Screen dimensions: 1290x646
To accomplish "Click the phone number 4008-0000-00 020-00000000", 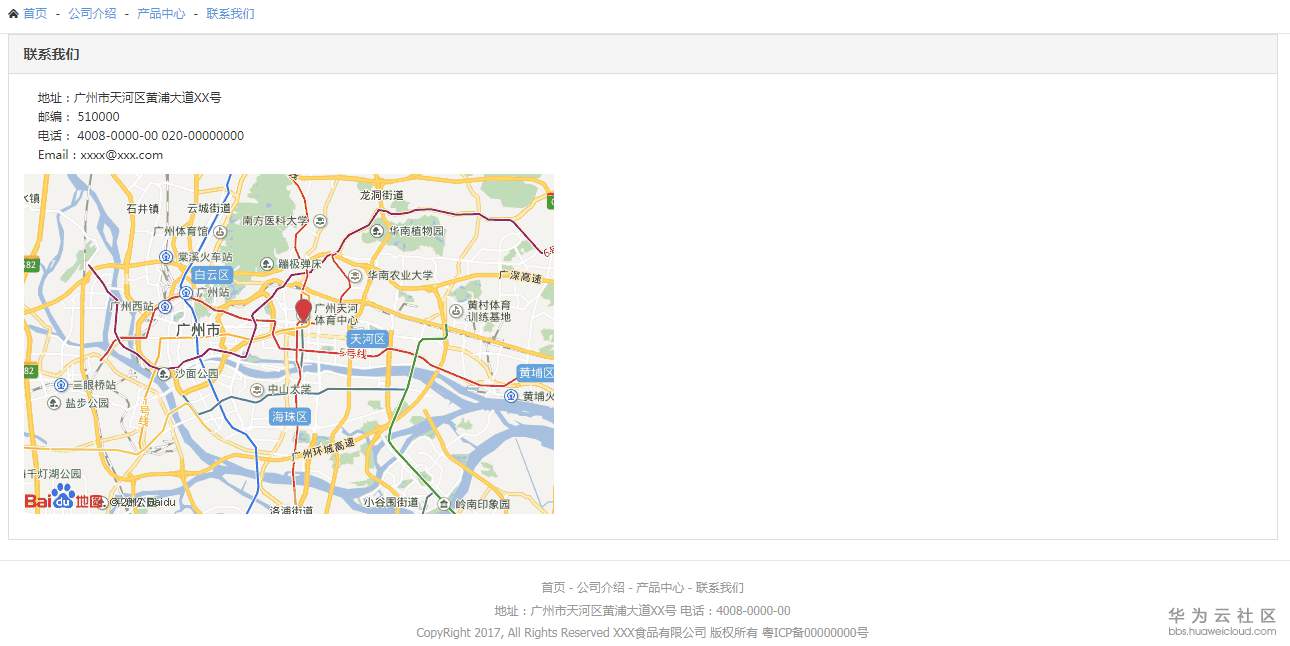I will [160, 136].
